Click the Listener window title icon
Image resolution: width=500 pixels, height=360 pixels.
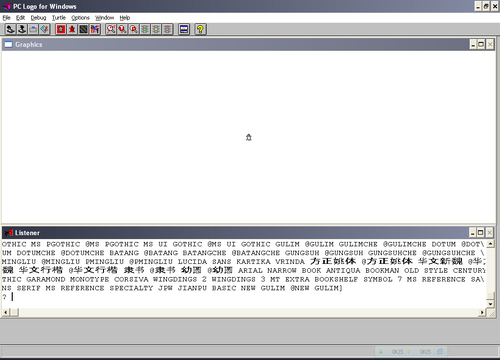point(9,233)
